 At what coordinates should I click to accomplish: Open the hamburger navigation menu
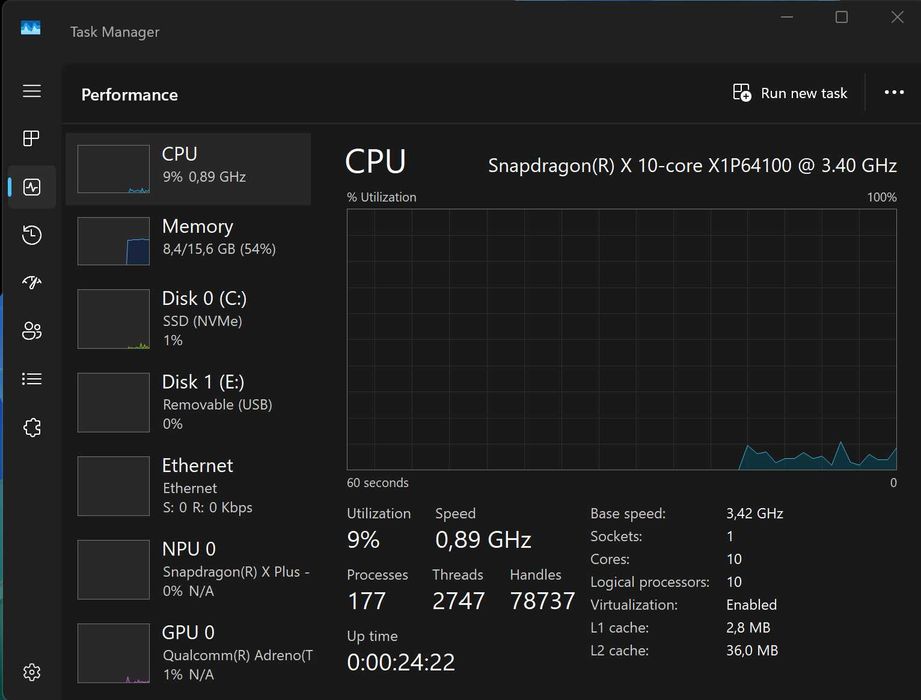(x=32, y=91)
